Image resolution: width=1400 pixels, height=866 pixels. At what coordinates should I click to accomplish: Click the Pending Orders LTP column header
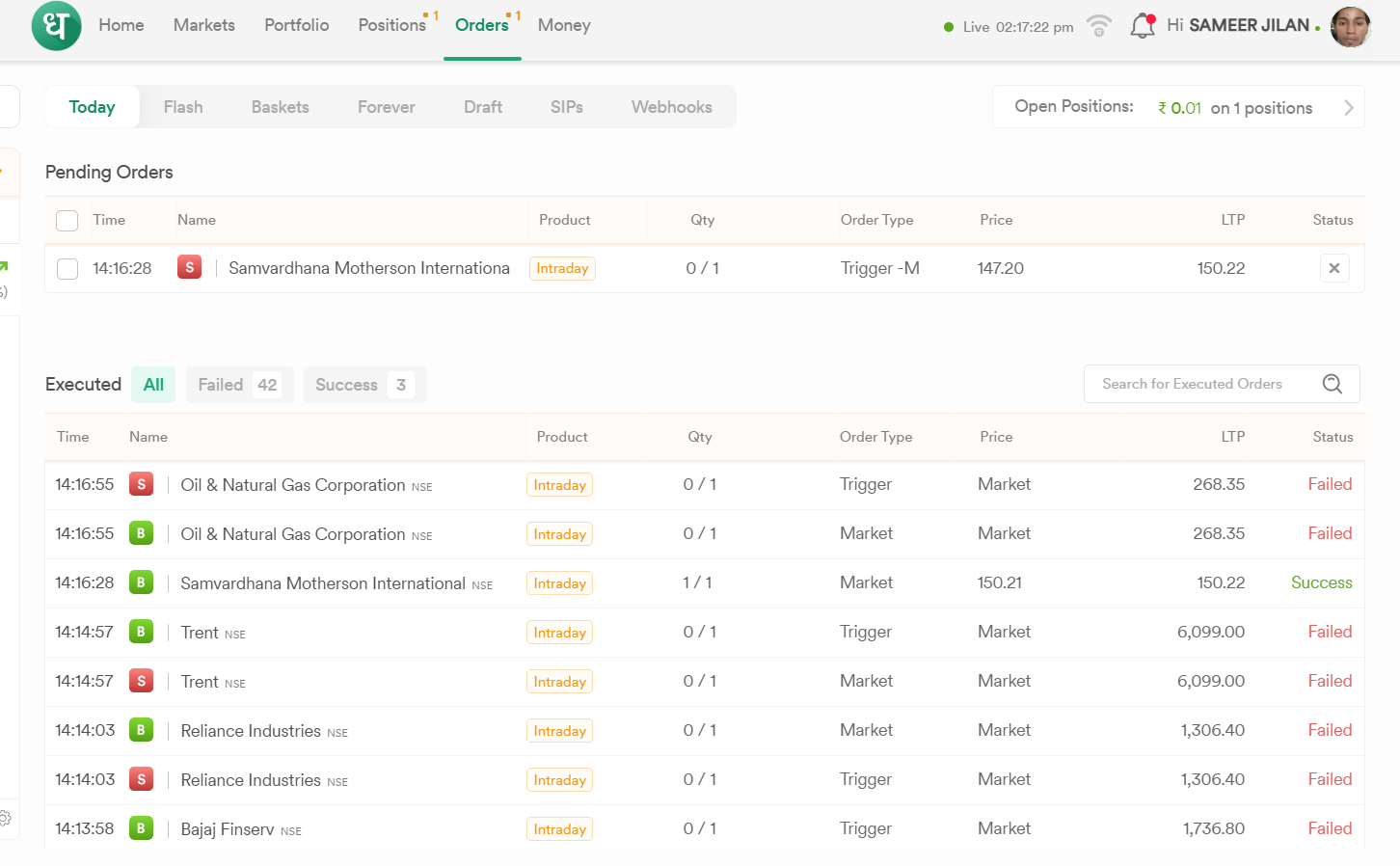pyautogui.click(x=1232, y=220)
